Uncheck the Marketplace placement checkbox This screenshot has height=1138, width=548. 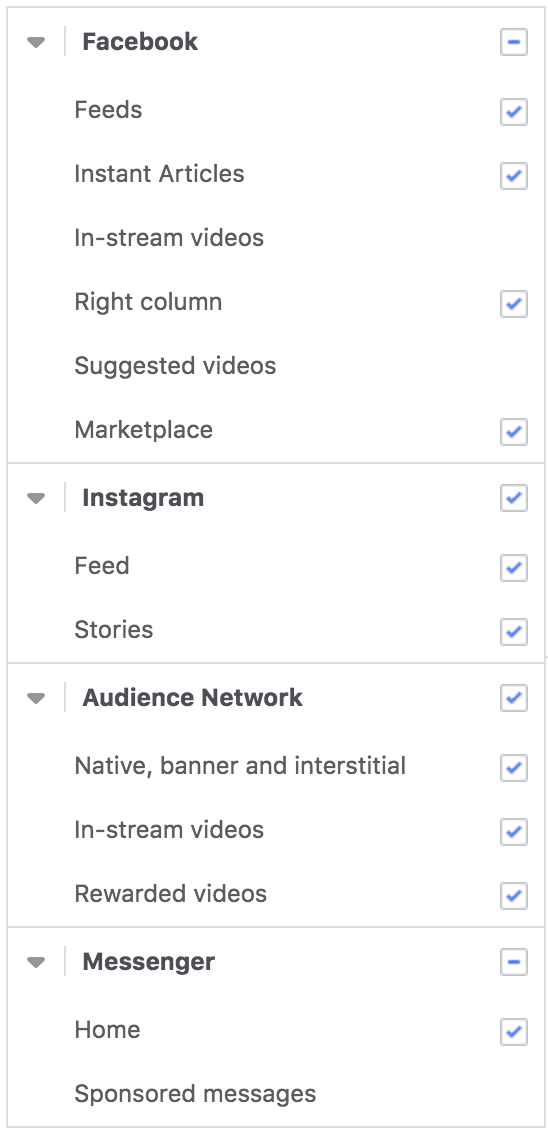(514, 431)
